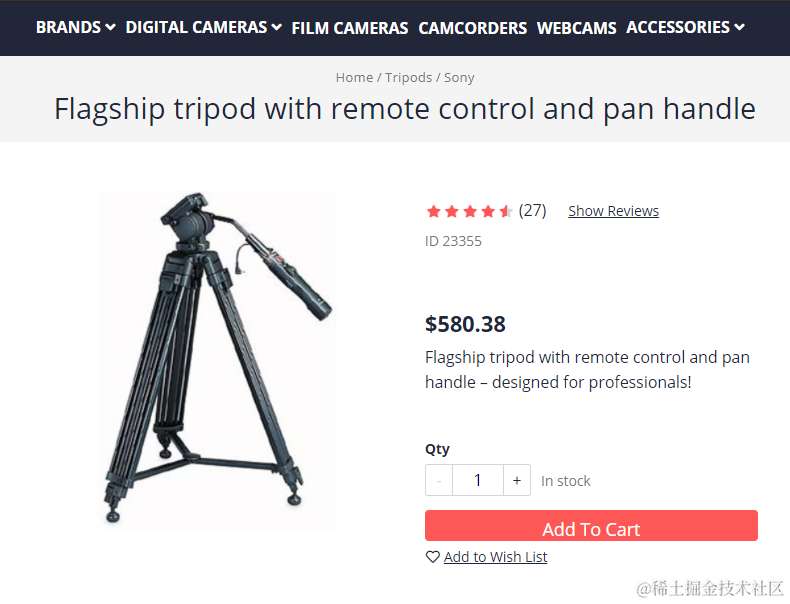Increase quantity with the plus button
The width and height of the screenshot is (790, 604).
517,480
